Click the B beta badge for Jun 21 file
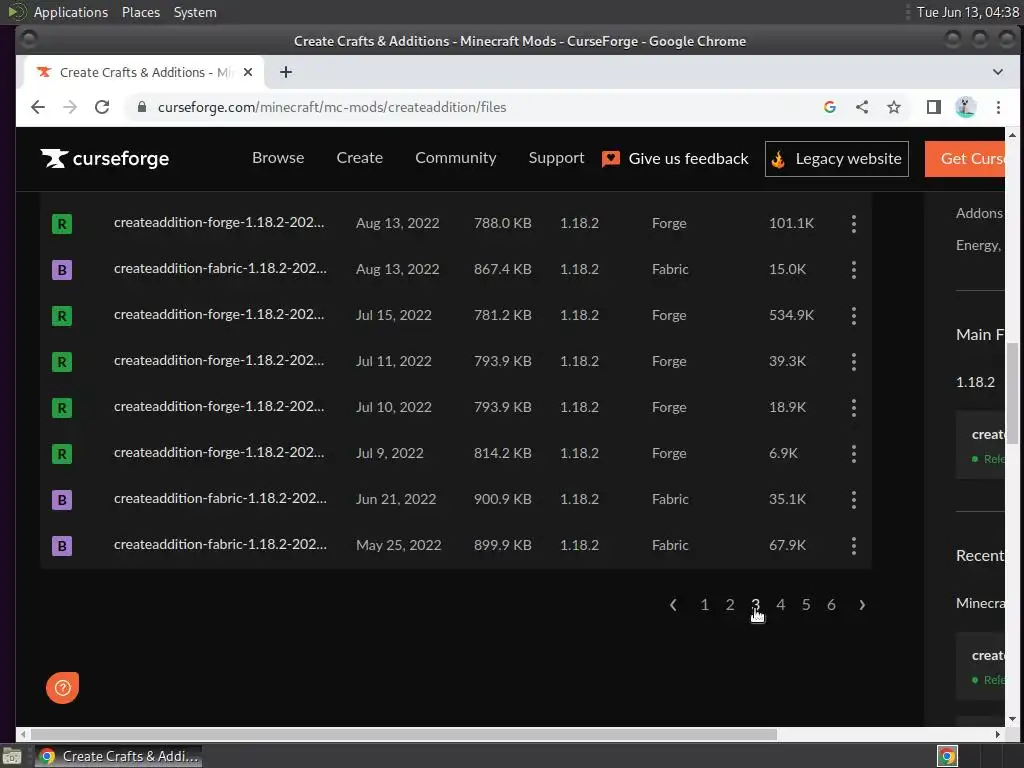The width and height of the screenshot is (1024, 768). 62,500
